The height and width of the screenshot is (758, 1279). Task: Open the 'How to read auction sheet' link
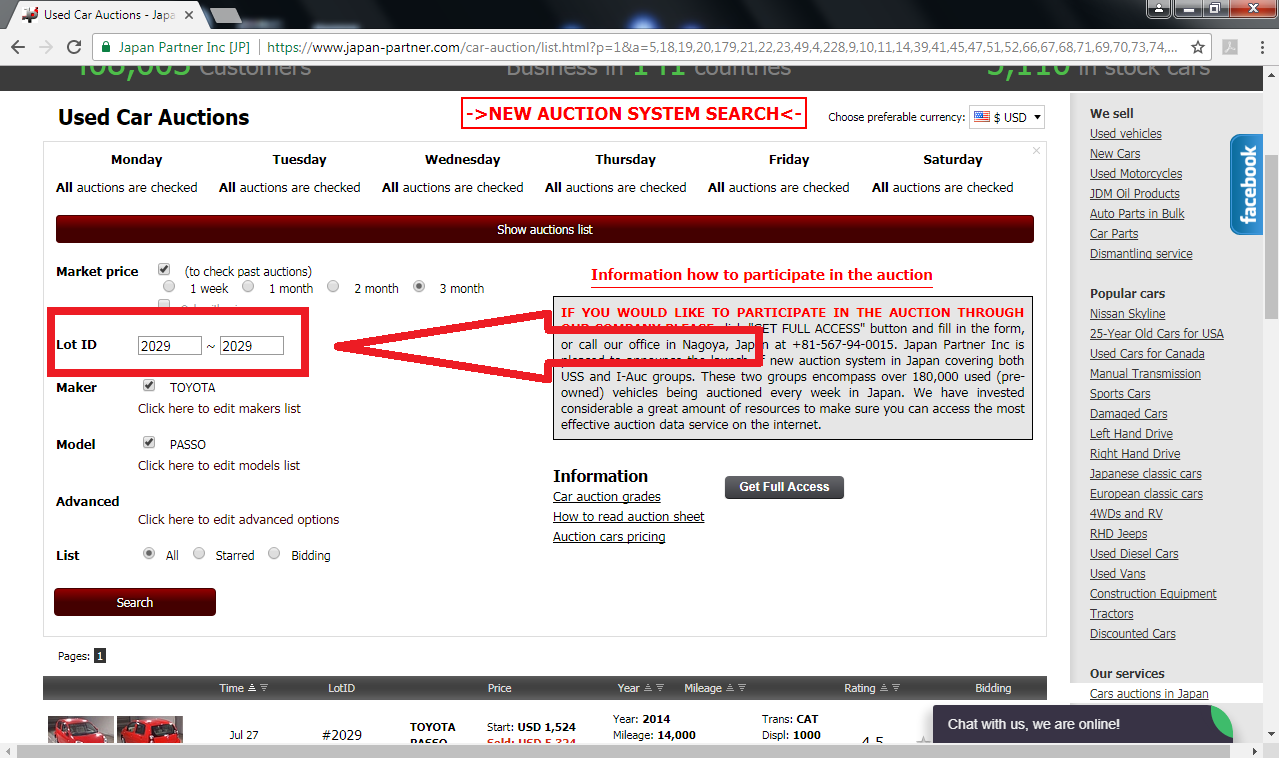628,516
